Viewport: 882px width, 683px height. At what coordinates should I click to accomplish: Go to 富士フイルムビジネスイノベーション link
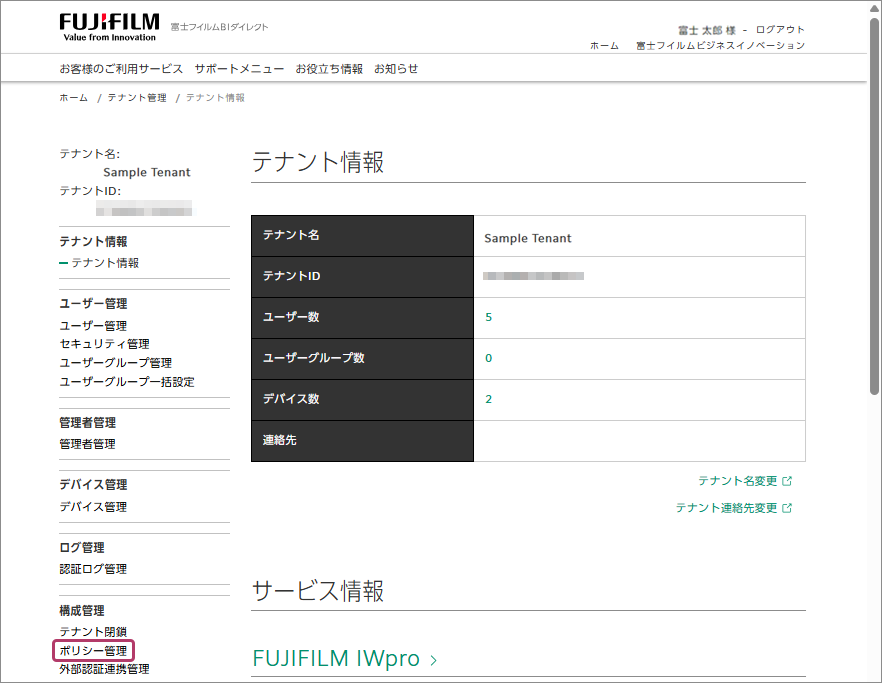[720, 45]
